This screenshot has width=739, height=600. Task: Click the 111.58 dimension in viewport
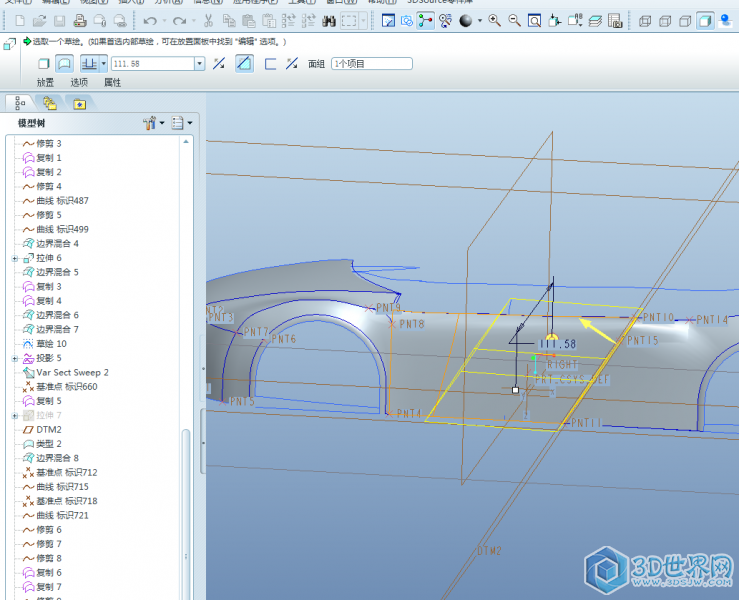coord(558,344)
